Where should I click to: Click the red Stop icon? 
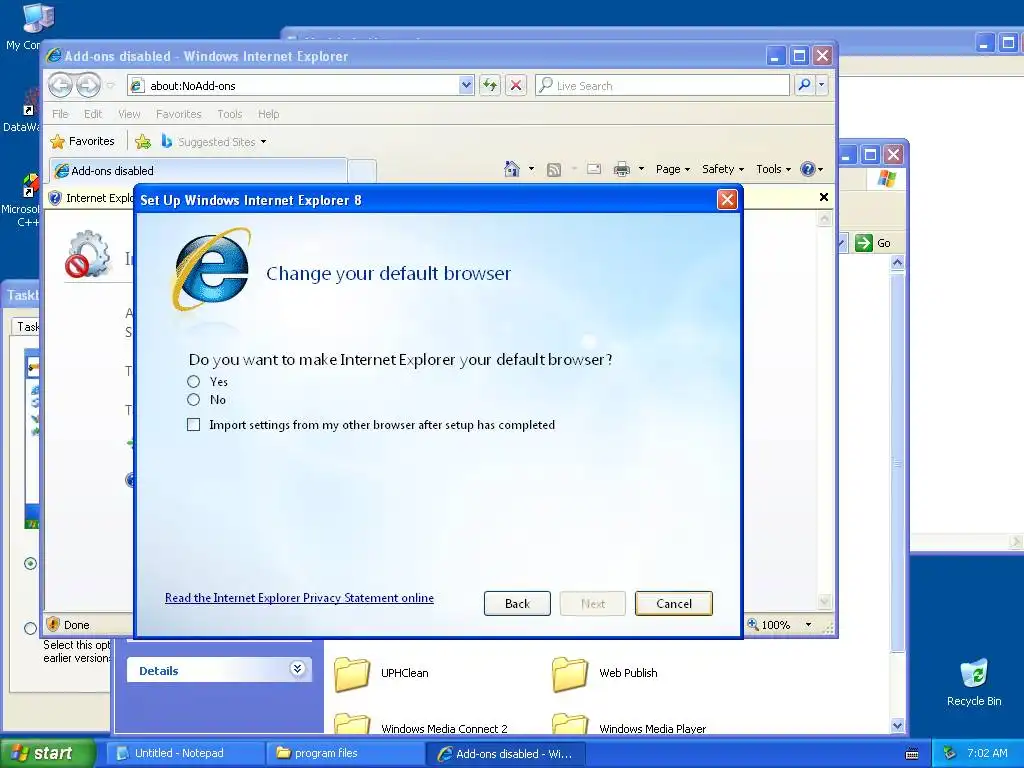click(516, 86)
